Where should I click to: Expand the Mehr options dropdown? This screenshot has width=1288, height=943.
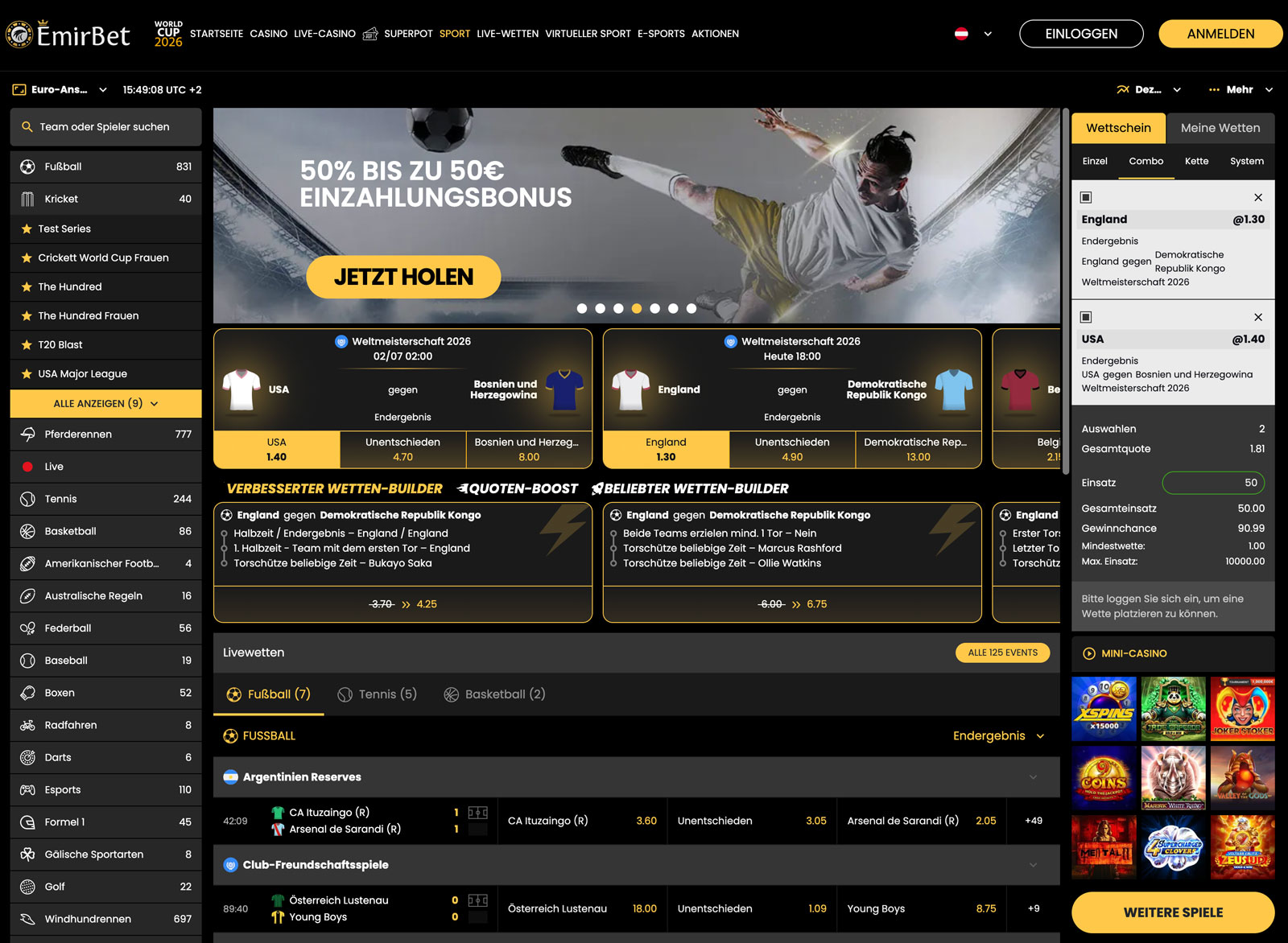pyautogui.click(x=1241, y=90)
